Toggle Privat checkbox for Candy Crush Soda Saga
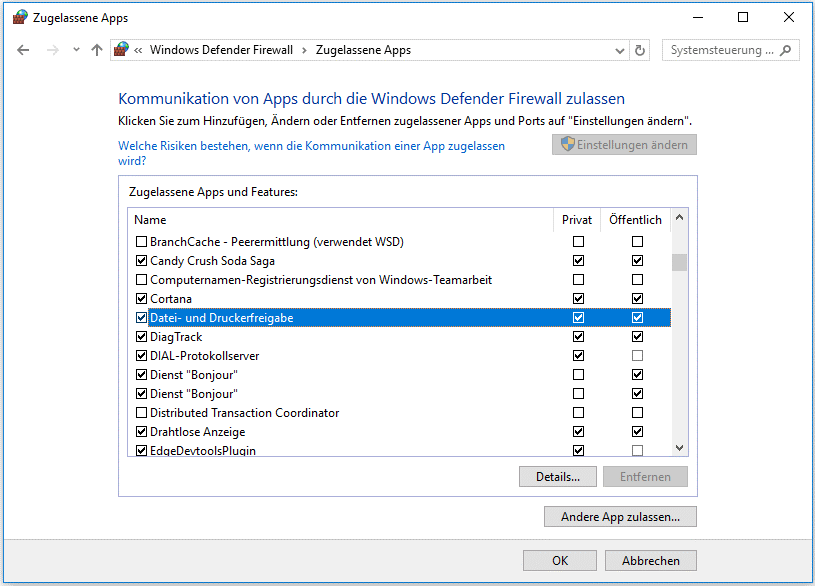The height and width of the screenshot is (586, 815). tap(579, 261)
